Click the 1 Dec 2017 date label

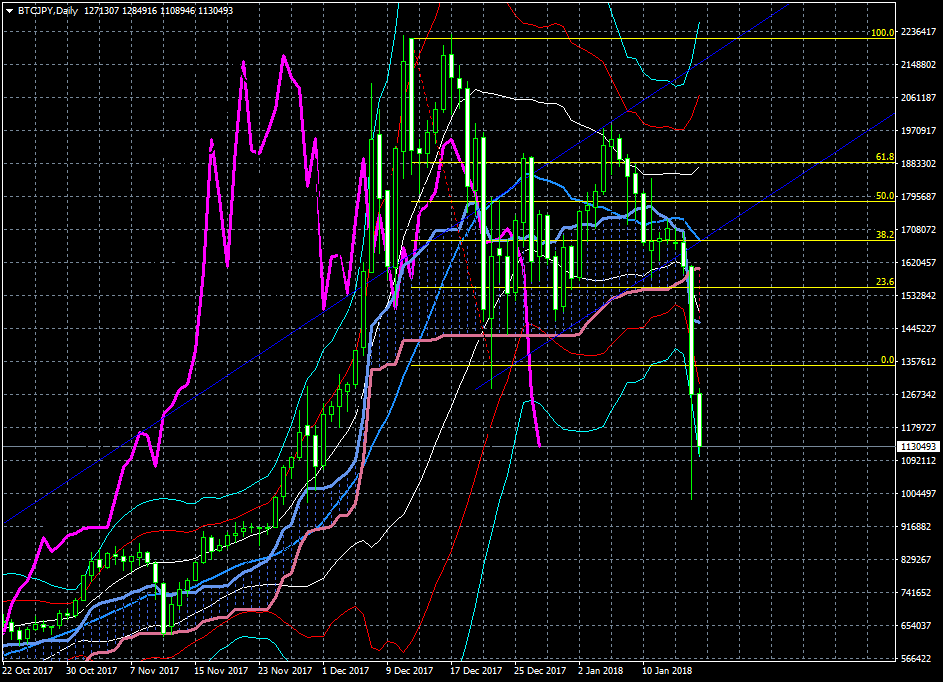(x=345, y=672)
